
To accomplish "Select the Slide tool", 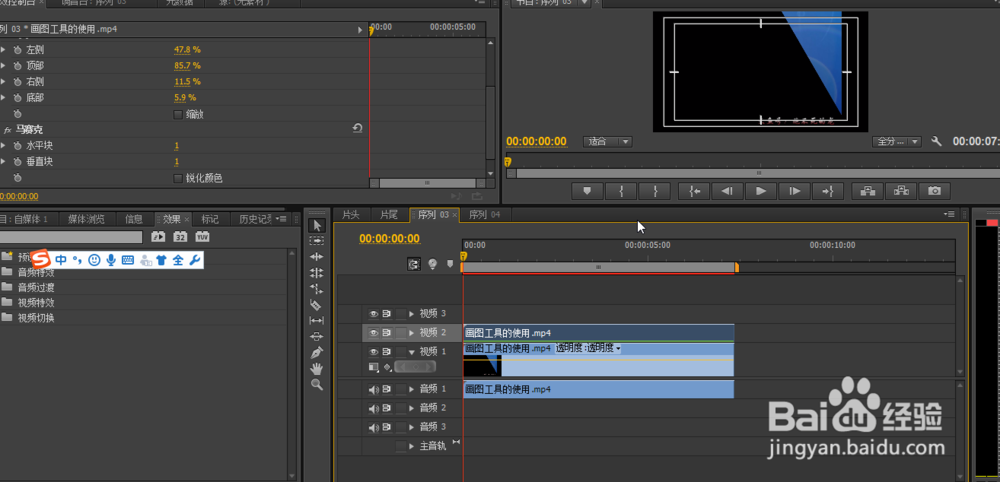I will click(x=317, y=336).
